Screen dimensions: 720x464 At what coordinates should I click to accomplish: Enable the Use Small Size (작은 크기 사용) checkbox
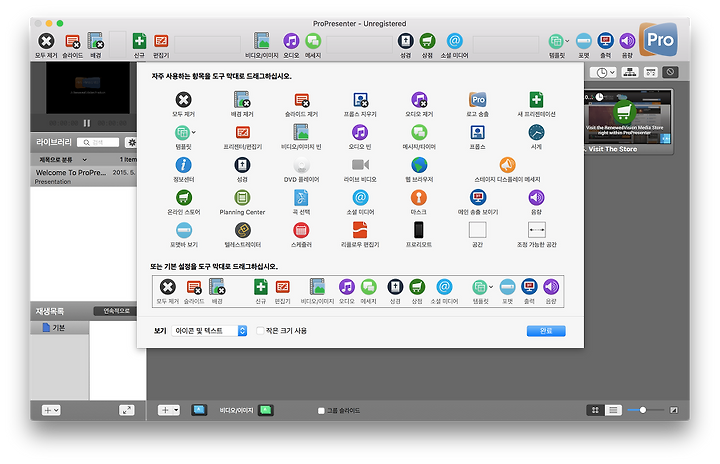pos(260,331)
